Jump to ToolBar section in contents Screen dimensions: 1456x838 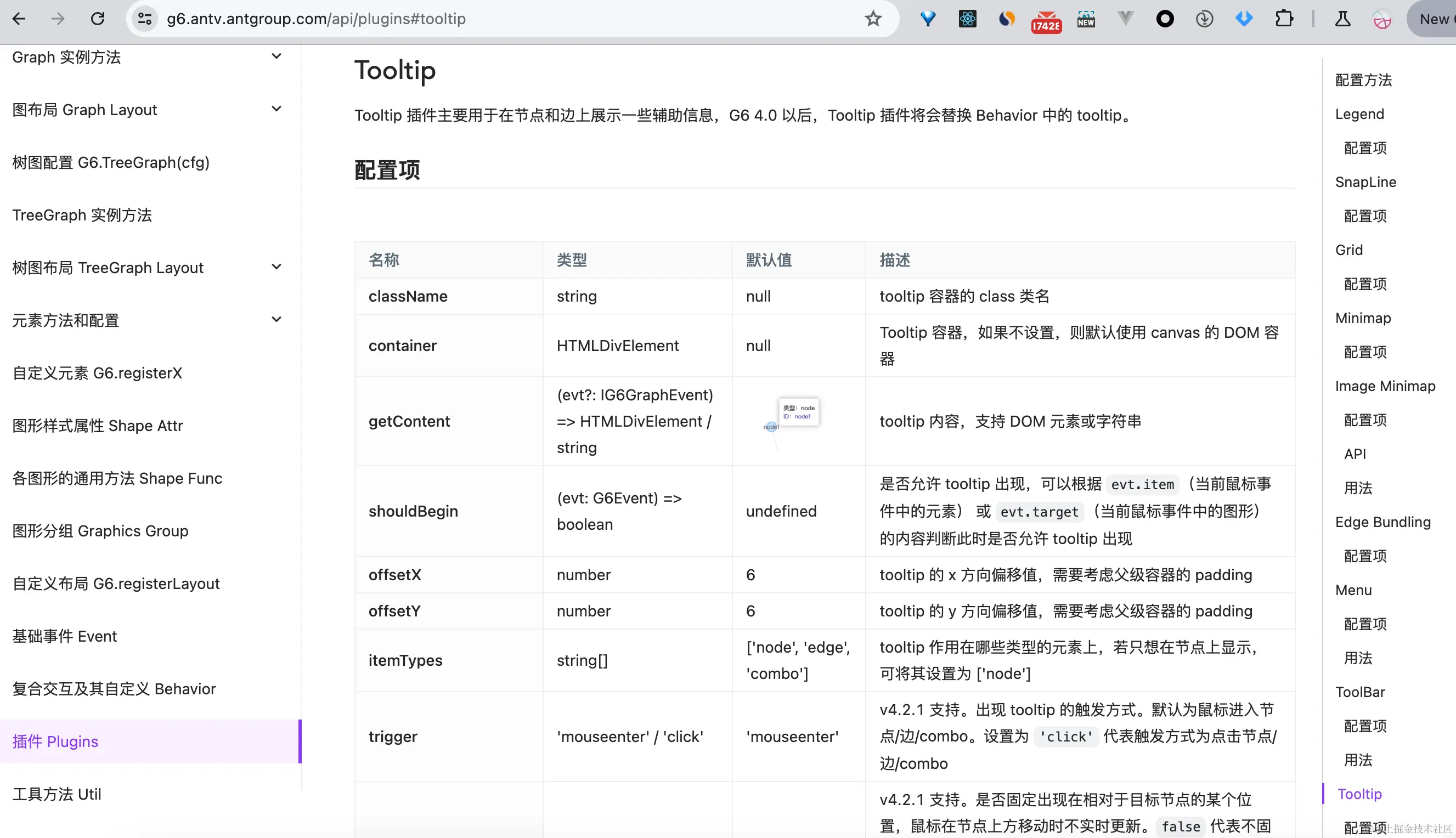coord(1360,692)
